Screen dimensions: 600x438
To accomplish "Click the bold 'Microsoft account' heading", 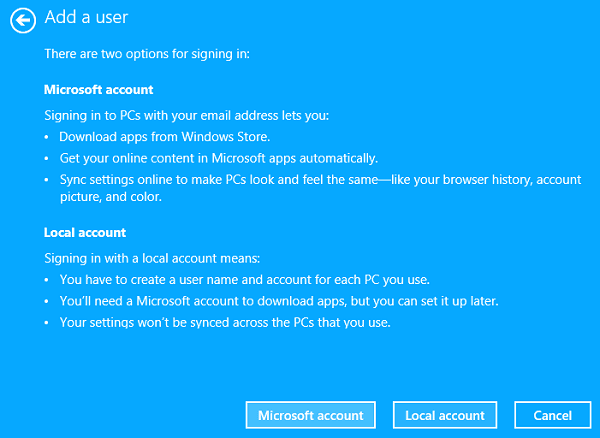I will point(99,90).
